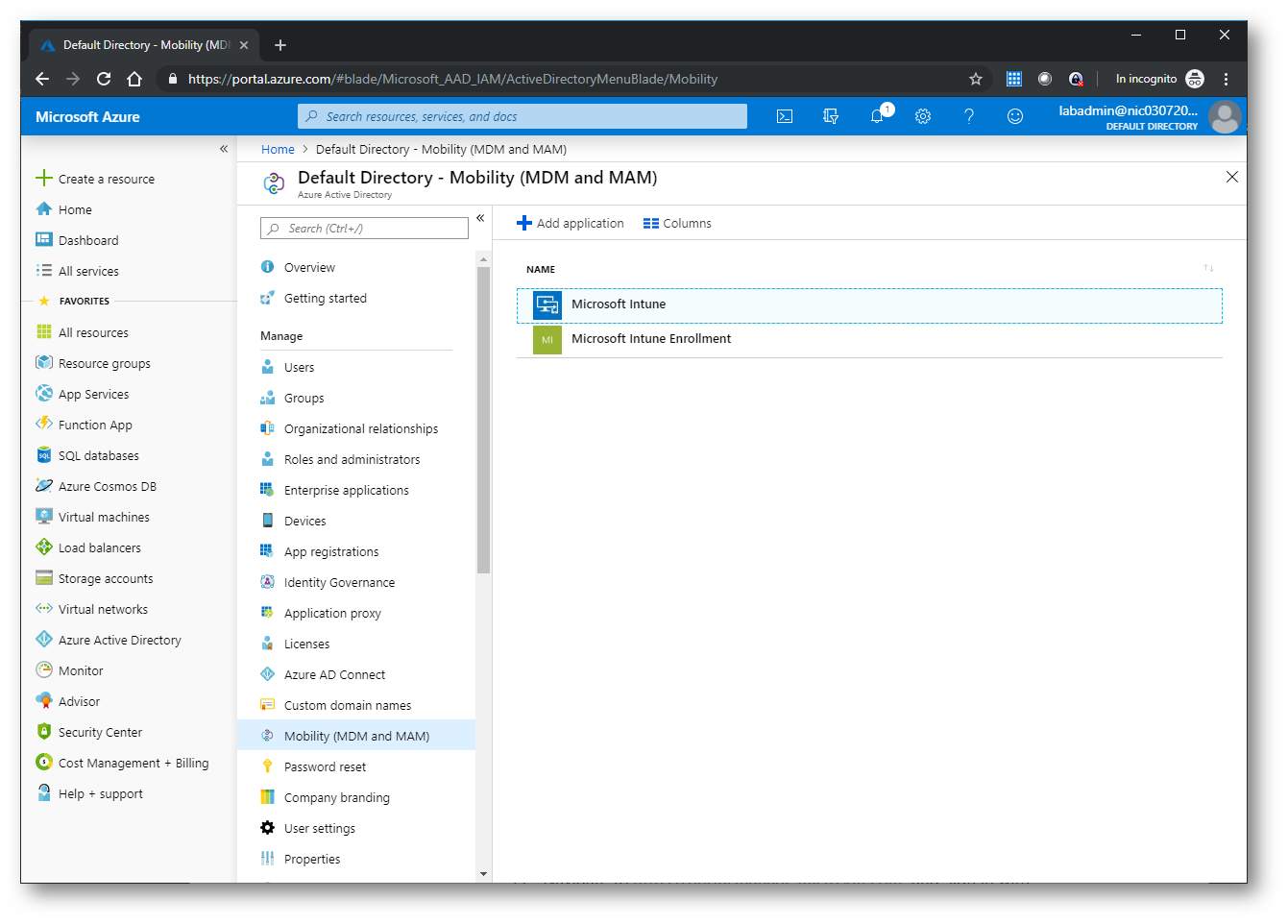Click Home breadcrumb link
Viewport: 1288px width, 924px height.
coord(278,149)
